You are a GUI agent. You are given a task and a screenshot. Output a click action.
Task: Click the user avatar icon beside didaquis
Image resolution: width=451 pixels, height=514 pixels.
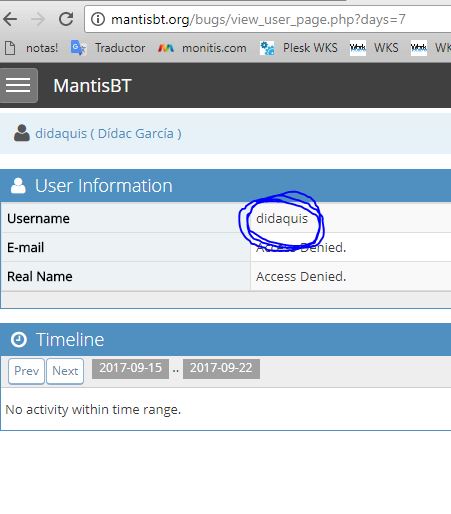pyautogui.click(x=22, y=133)
